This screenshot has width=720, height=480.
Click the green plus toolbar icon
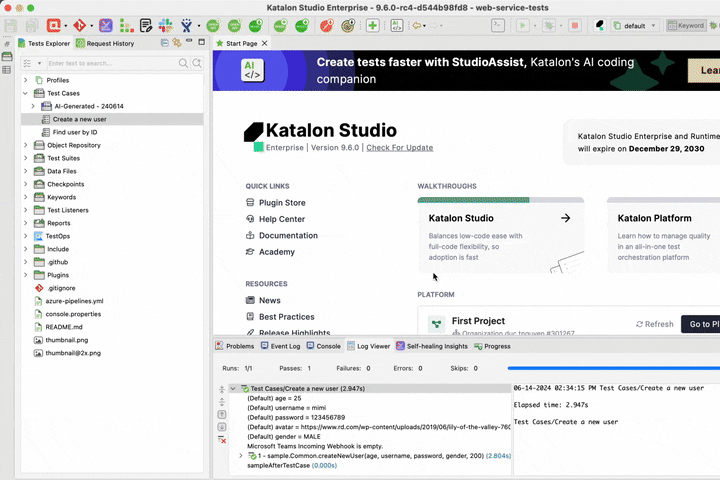point(372,25)
